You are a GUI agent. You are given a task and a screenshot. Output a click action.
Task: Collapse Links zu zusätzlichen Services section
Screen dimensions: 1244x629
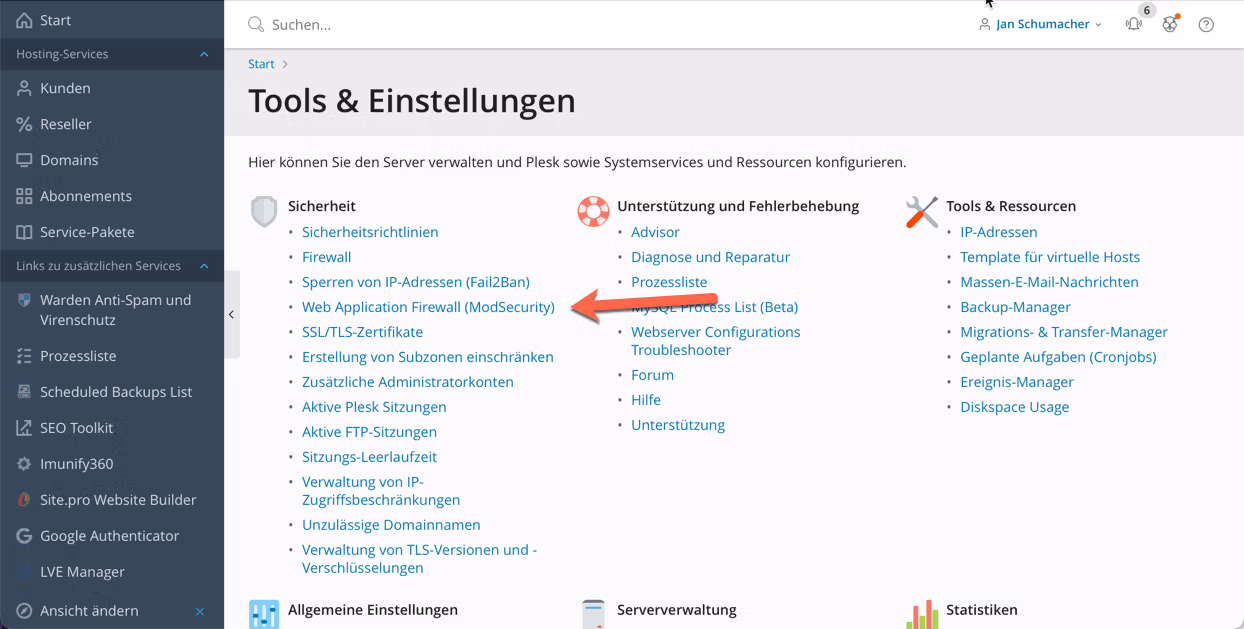pyautogui.click(x=204, y=266)
